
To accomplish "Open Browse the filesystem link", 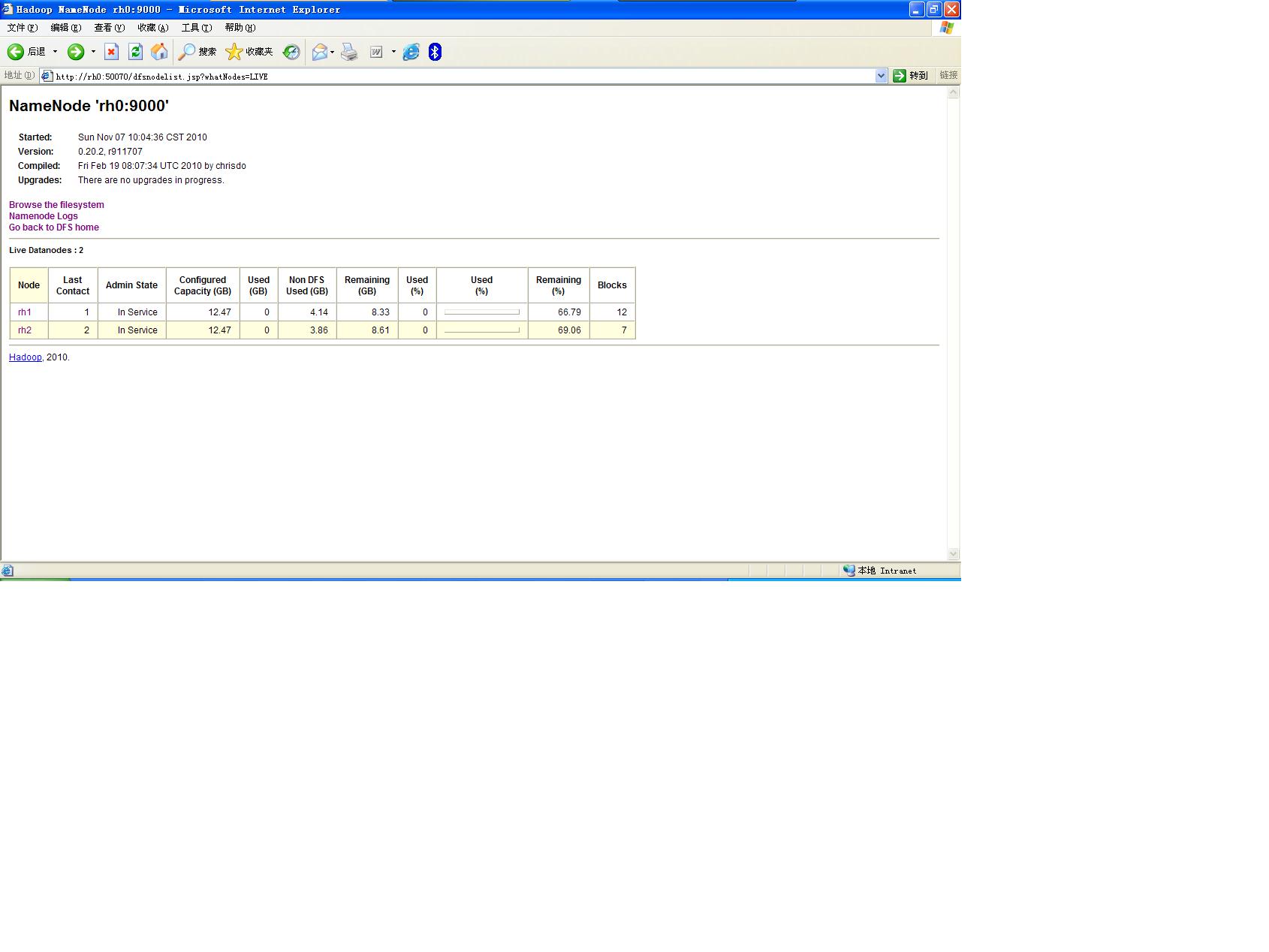I will point(56,205).
